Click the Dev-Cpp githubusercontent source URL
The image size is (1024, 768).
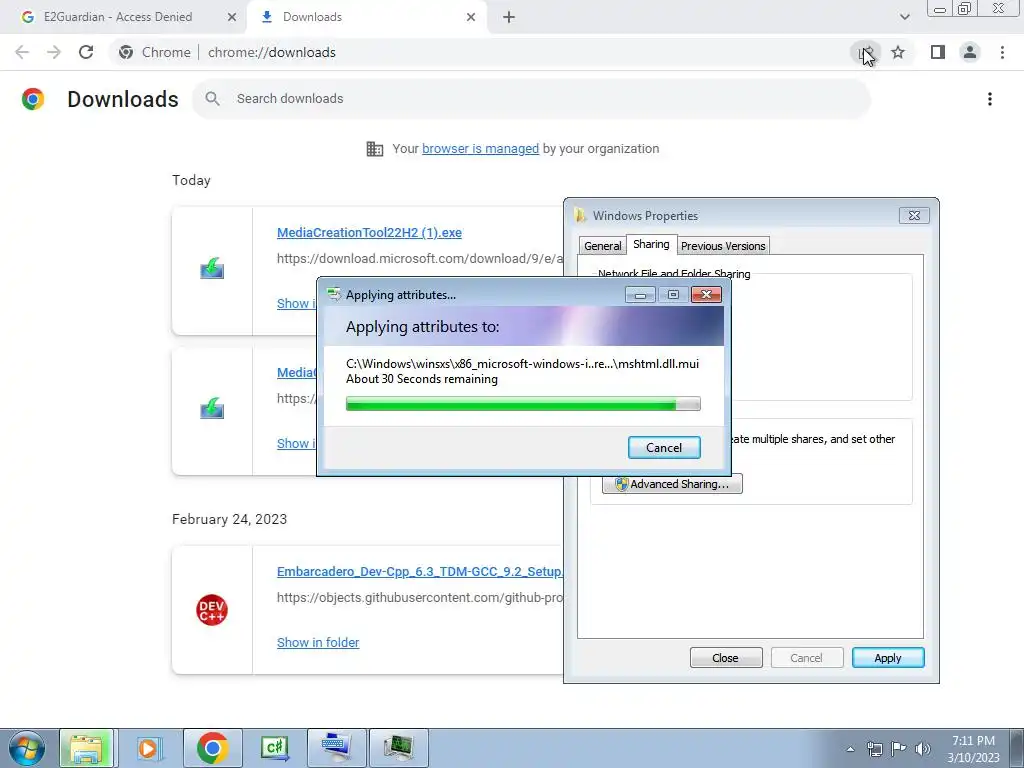[419, 597]
